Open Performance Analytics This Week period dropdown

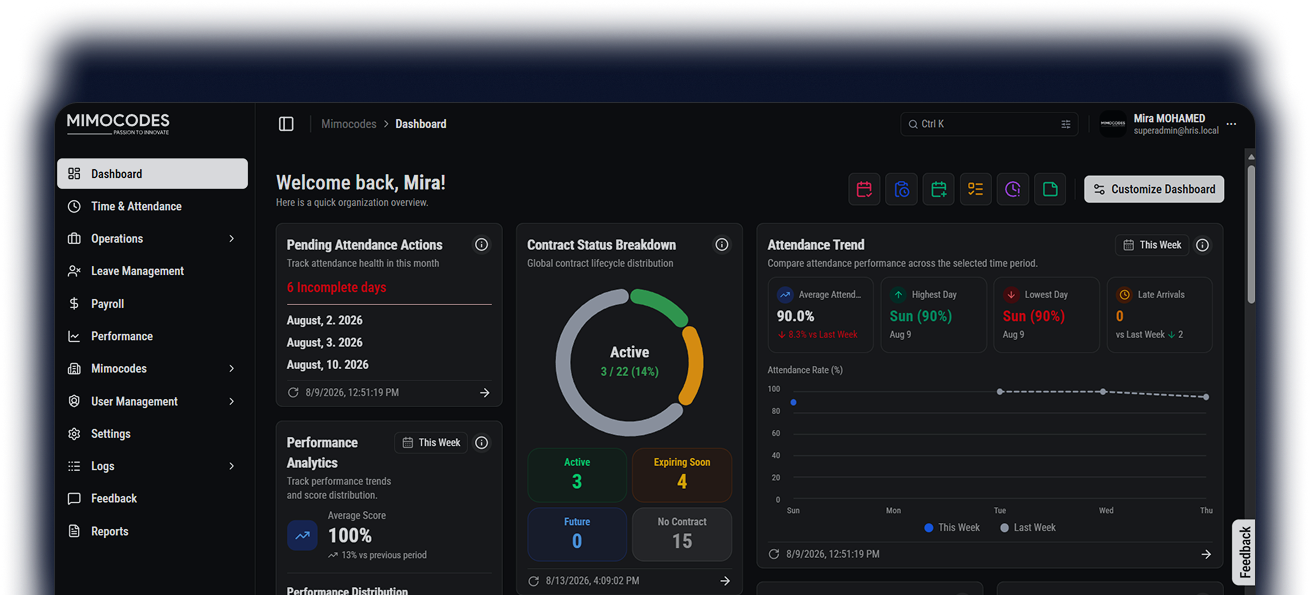click(x=431, y=442)
